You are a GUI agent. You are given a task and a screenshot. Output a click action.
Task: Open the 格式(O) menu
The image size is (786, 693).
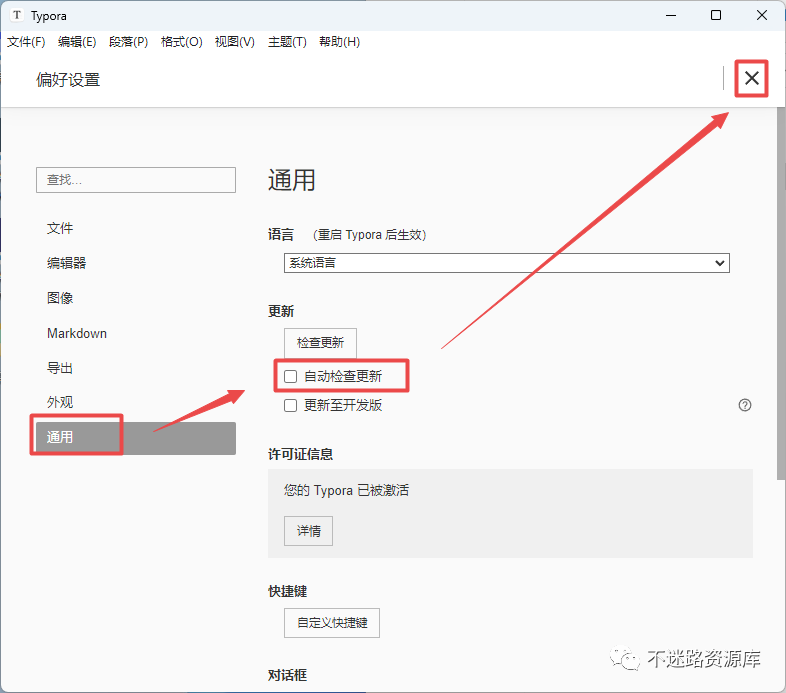pyautogui.click(x=181, y=42)
